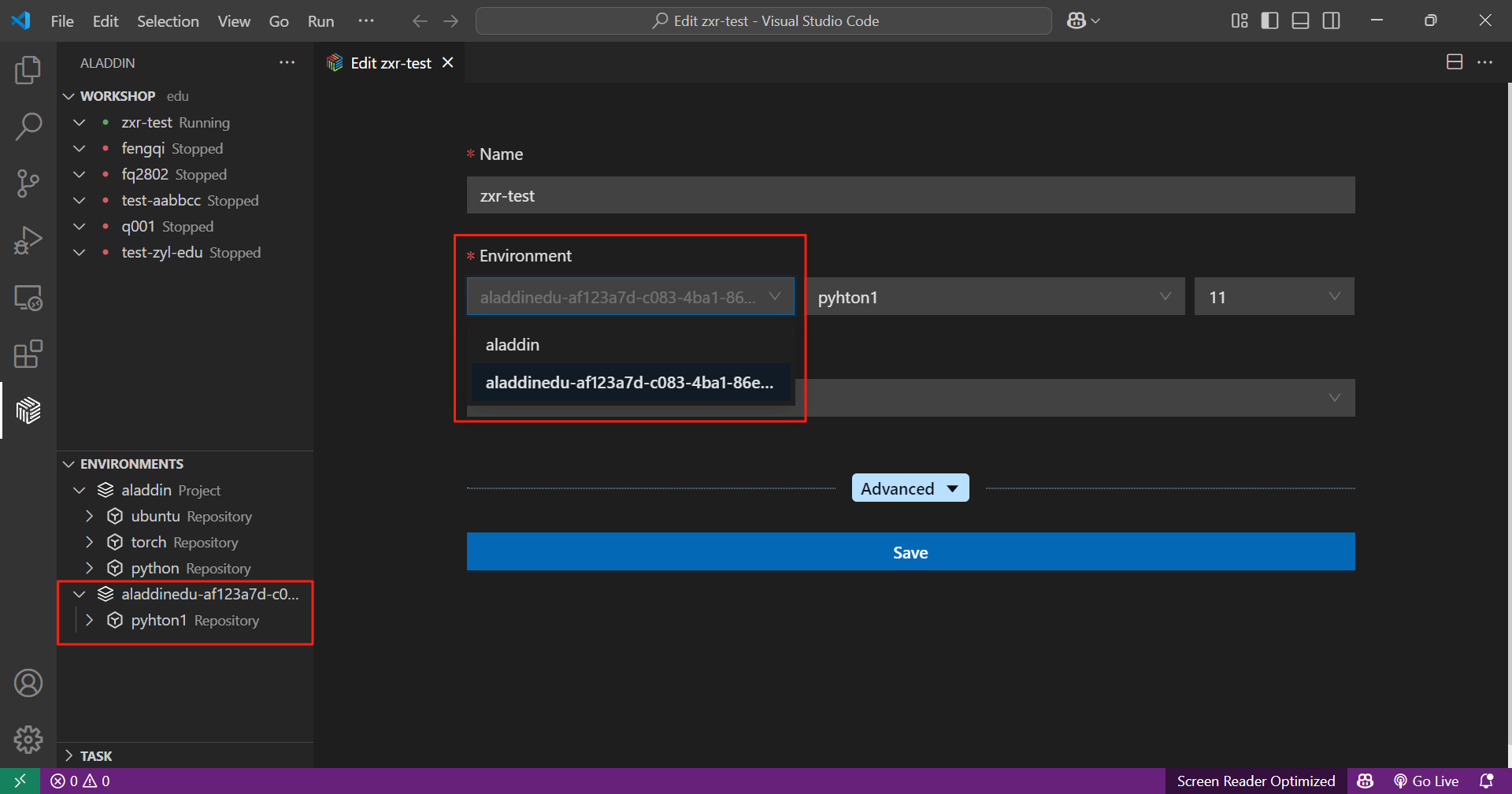Image resolution: width=1512 pixels, height=794 pixels.
Task: Open the Extensions view
Action: point(28,354)
